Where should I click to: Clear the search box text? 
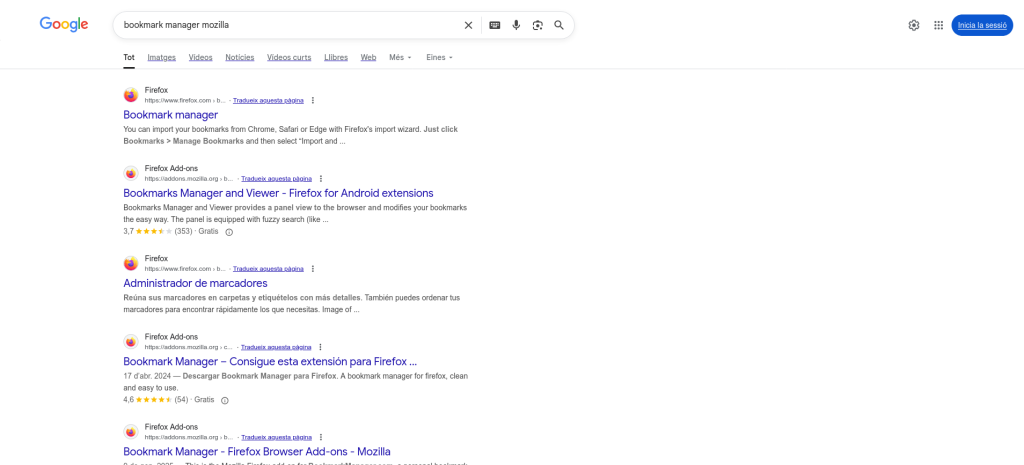pyautogui.click(x=468, y=25)
